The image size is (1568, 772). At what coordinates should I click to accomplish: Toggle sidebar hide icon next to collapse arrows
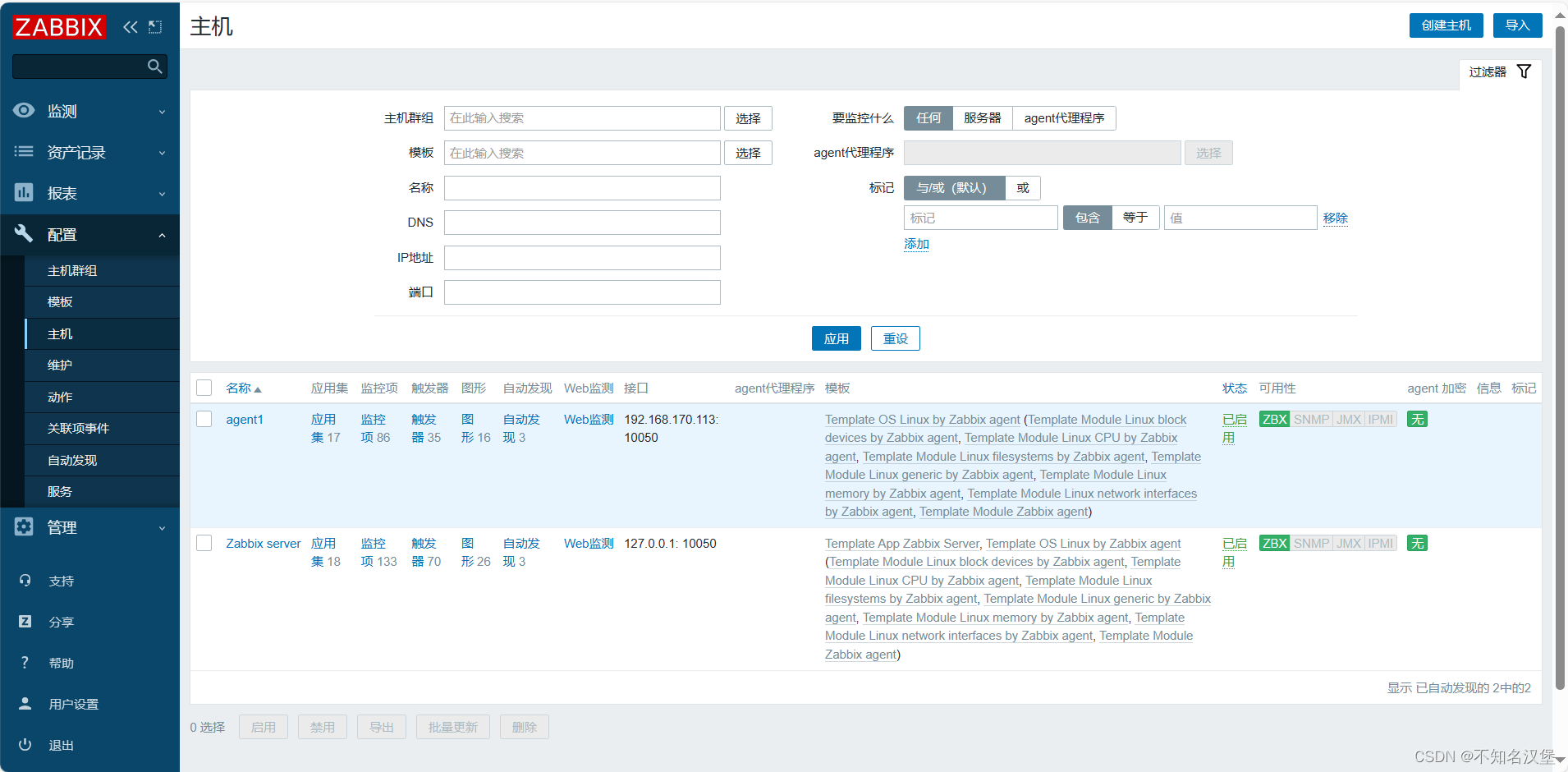[x=155, y=27]
